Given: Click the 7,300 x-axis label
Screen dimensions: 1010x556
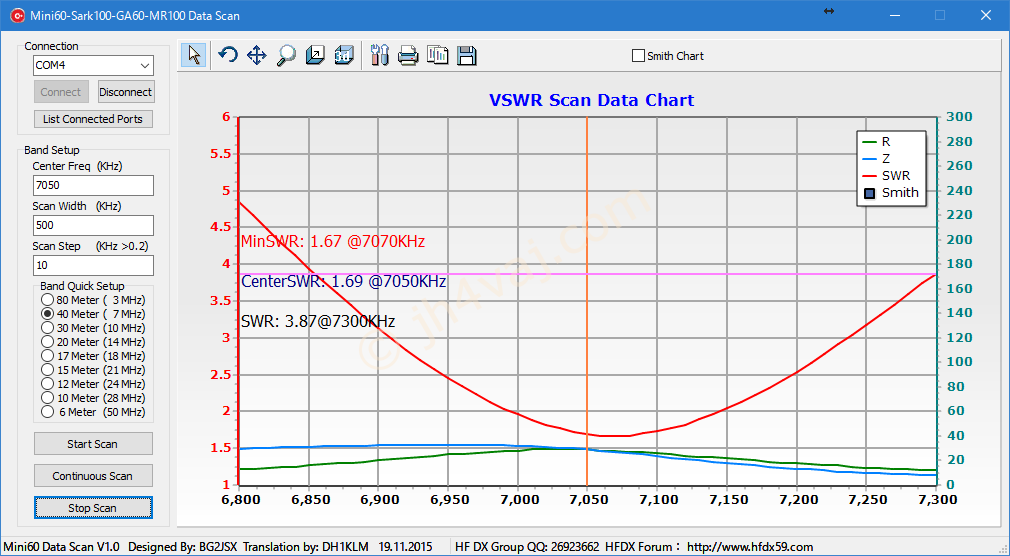Looking at the screenshot, I should point(937,500).
